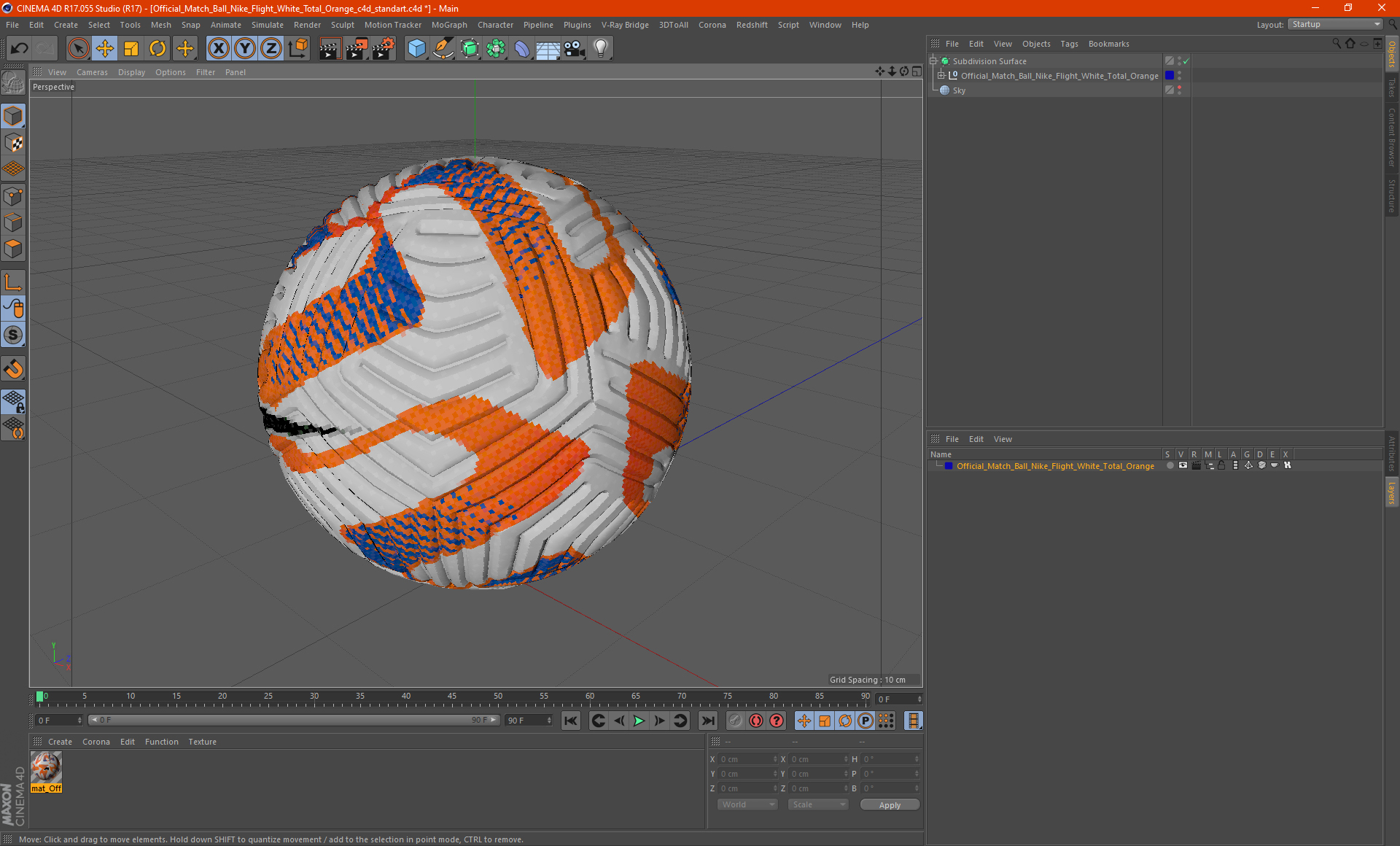
Task: Click Render View clapperboard icon
Action: (330, 49)
